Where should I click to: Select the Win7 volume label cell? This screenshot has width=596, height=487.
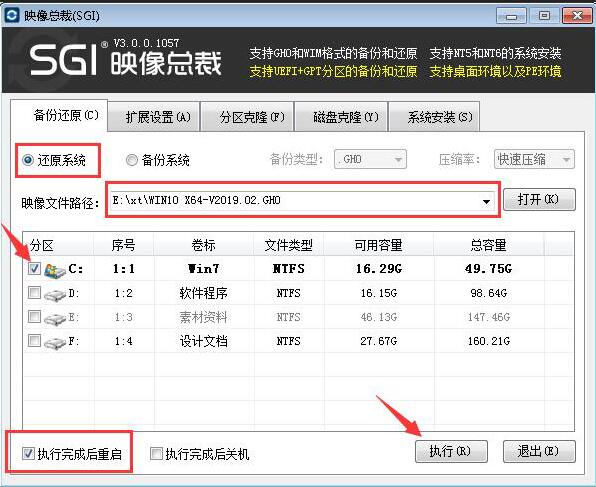pos(203,269)
